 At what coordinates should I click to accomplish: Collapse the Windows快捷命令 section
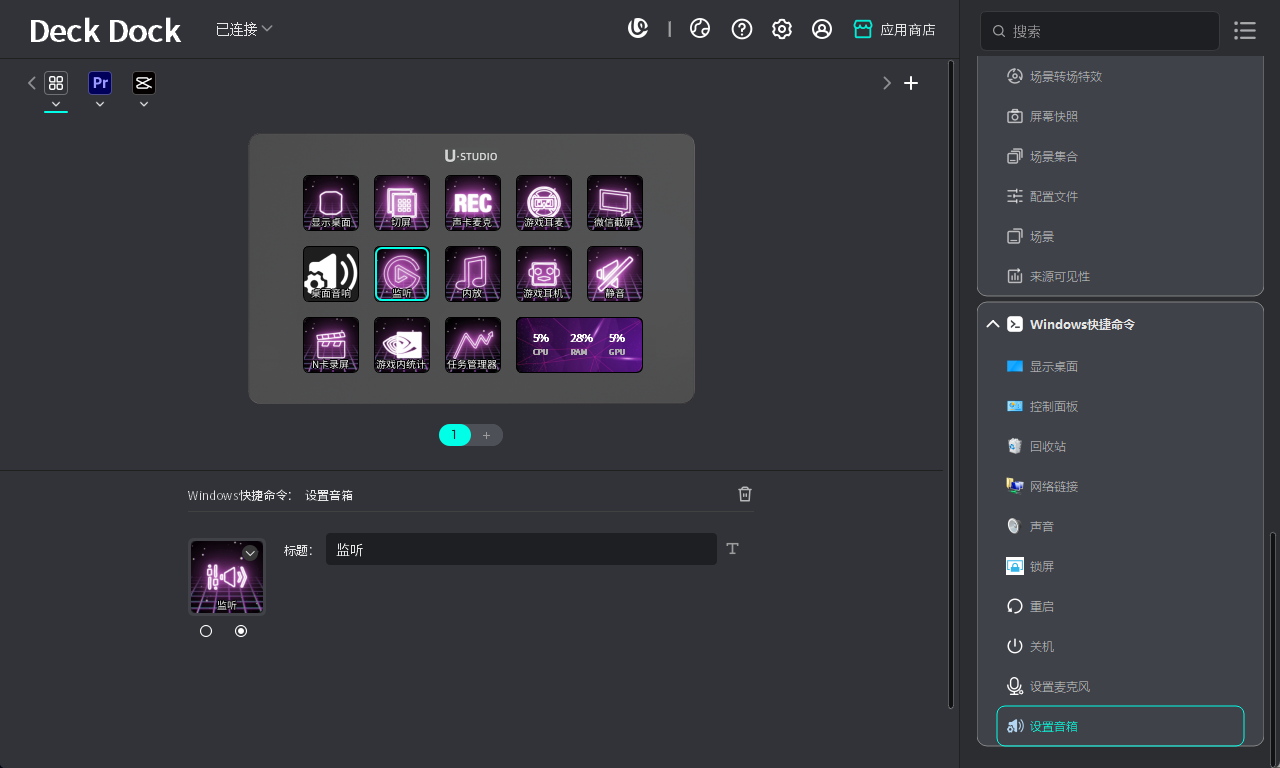tap(992, 324)
